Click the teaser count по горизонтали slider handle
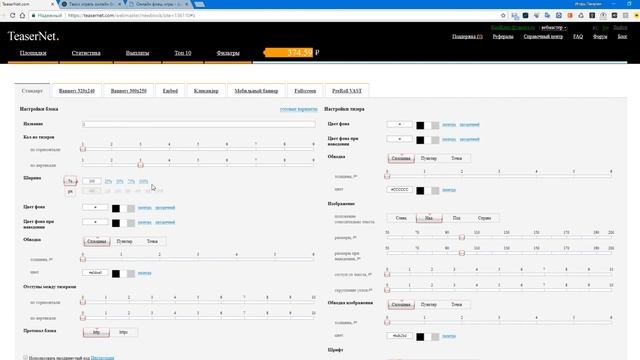640x360 pixels. click(83, 149)
